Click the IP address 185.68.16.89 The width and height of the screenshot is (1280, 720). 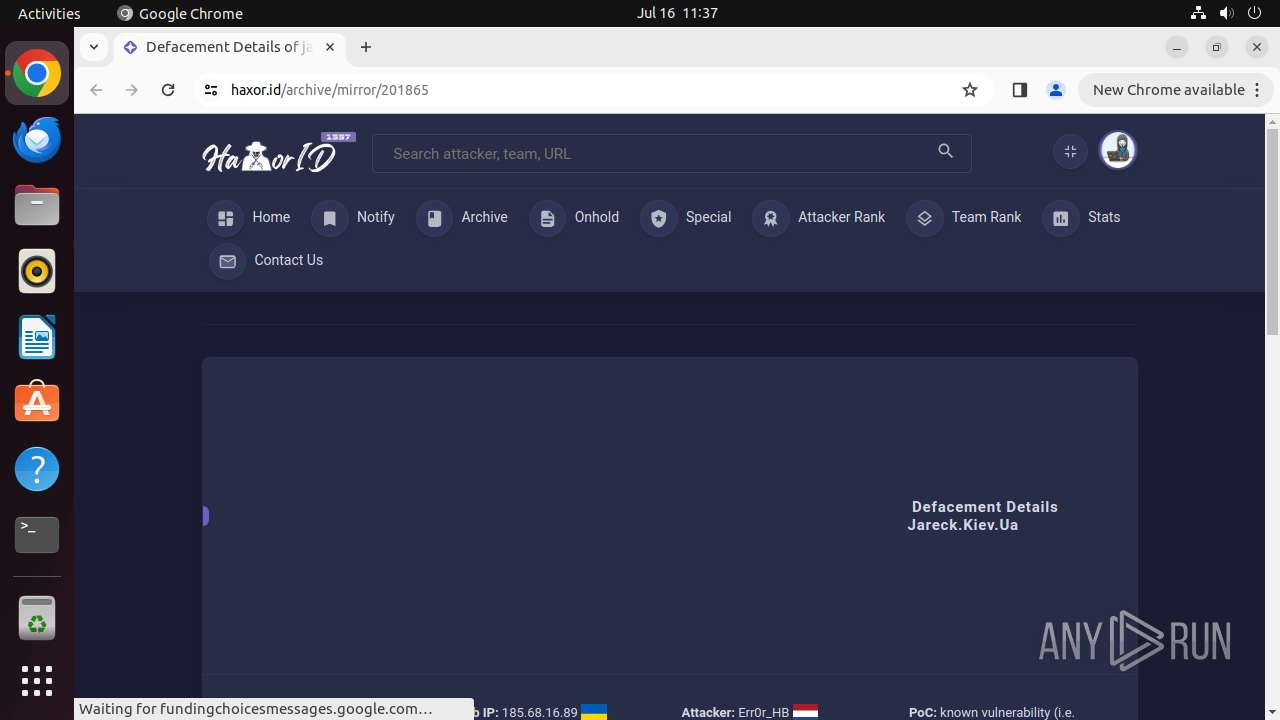tap(540, 712)
